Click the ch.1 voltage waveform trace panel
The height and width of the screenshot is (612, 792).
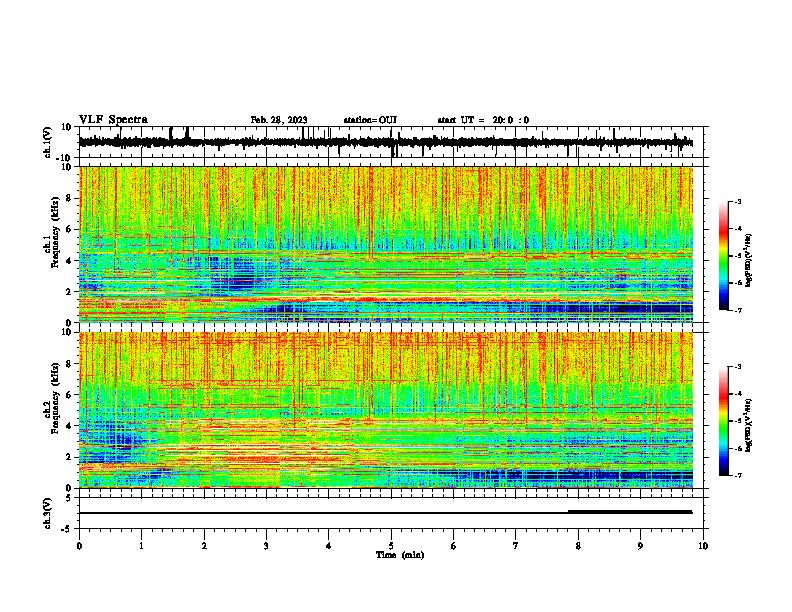click(393, 142)
